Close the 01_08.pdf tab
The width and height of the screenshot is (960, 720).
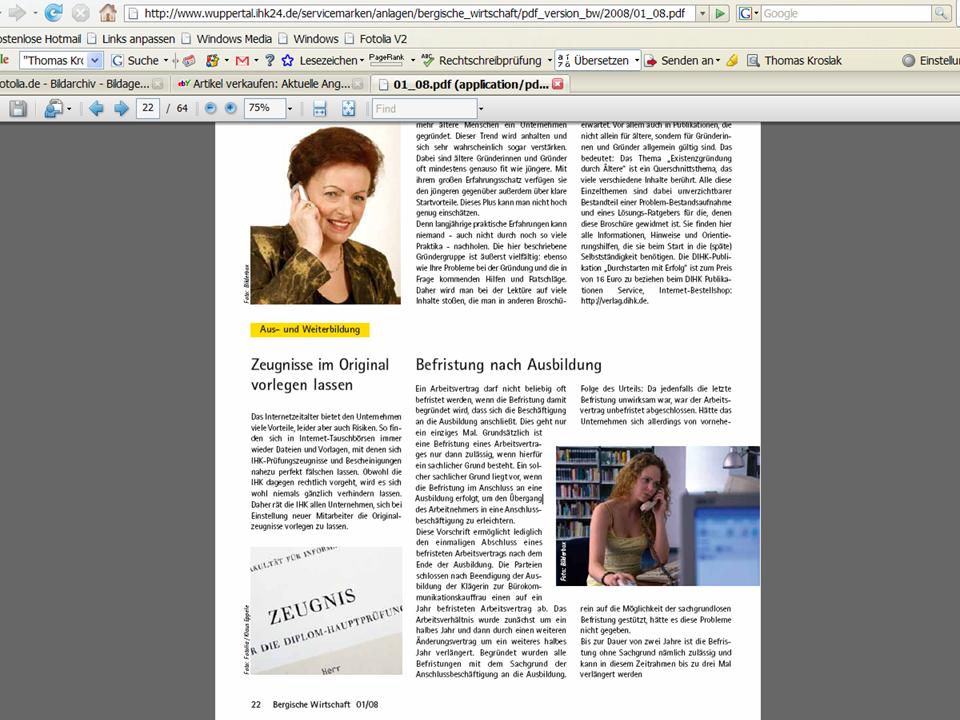pos(557,85)
